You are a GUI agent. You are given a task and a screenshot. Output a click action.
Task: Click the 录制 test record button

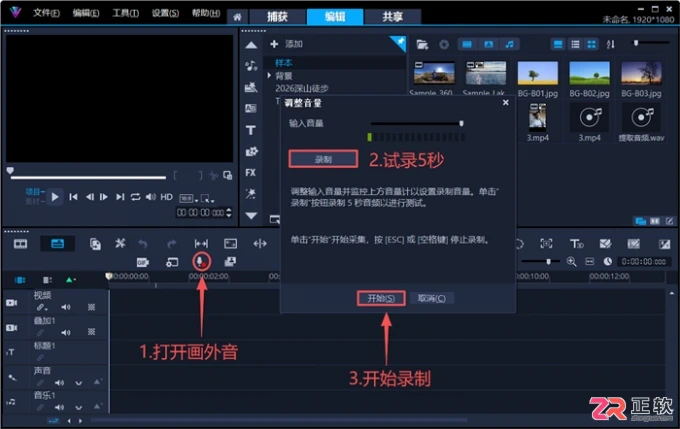(323, 159)
